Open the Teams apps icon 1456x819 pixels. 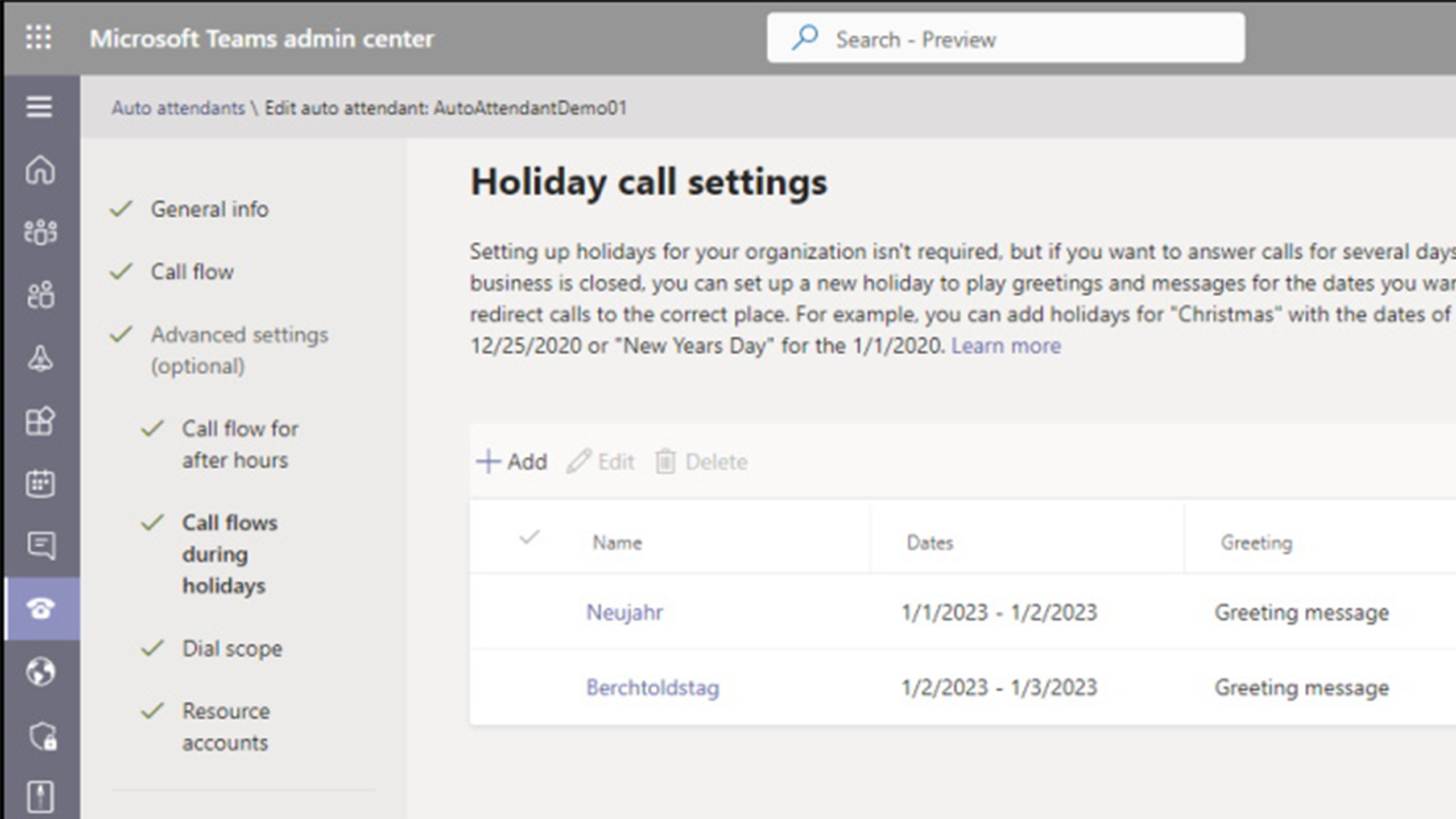[41, 421]
